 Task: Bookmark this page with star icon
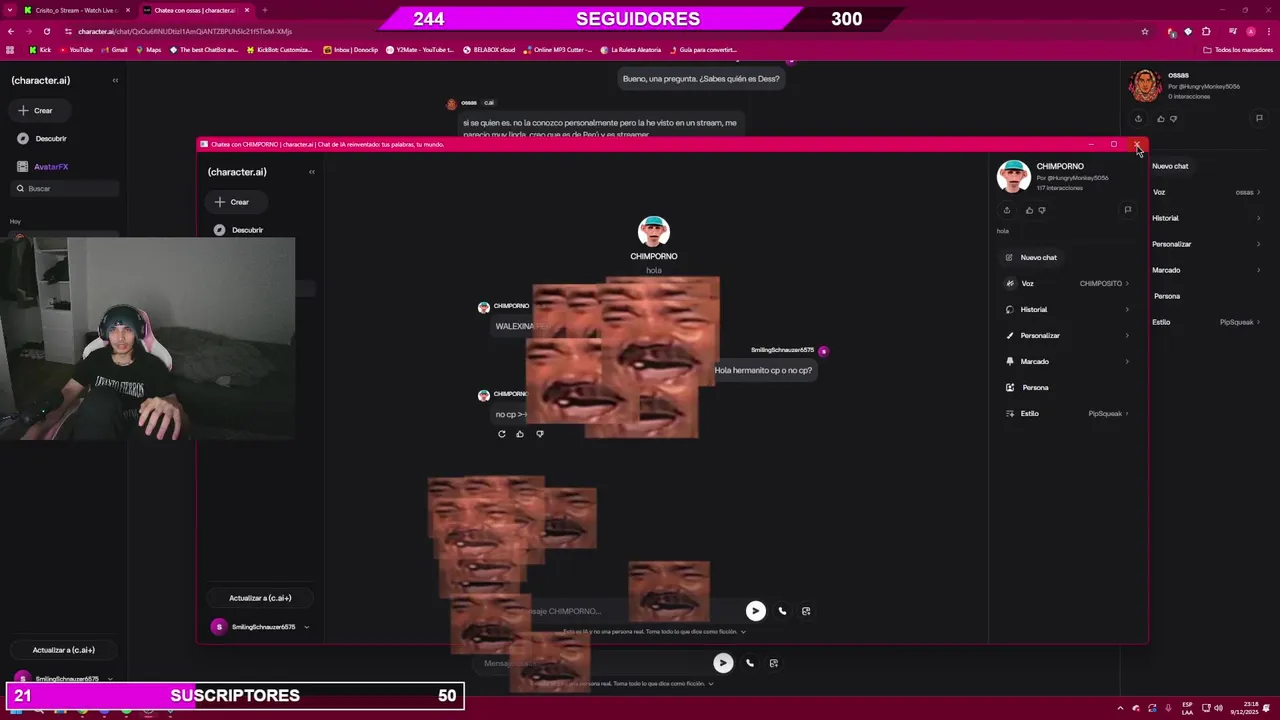point(1145,31)
